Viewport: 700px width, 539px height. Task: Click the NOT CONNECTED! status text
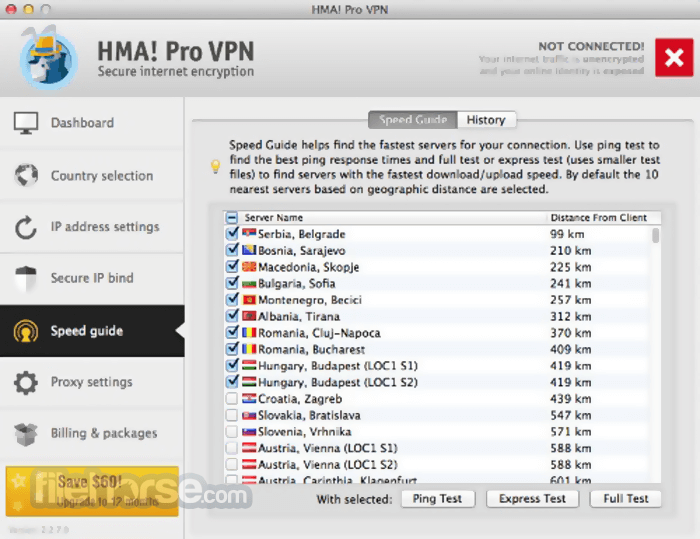point(591,46)
